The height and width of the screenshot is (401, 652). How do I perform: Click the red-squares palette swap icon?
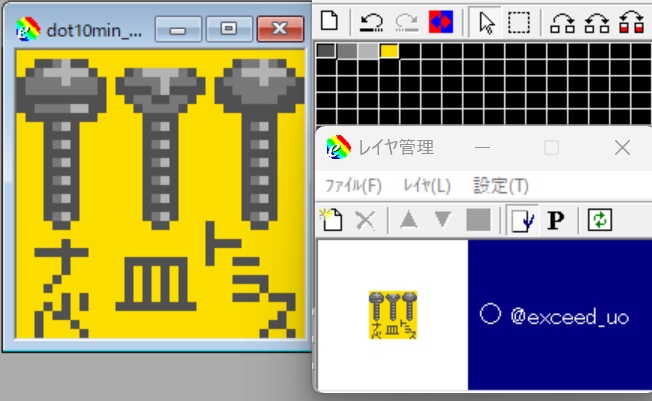click(x=632, y=22)
